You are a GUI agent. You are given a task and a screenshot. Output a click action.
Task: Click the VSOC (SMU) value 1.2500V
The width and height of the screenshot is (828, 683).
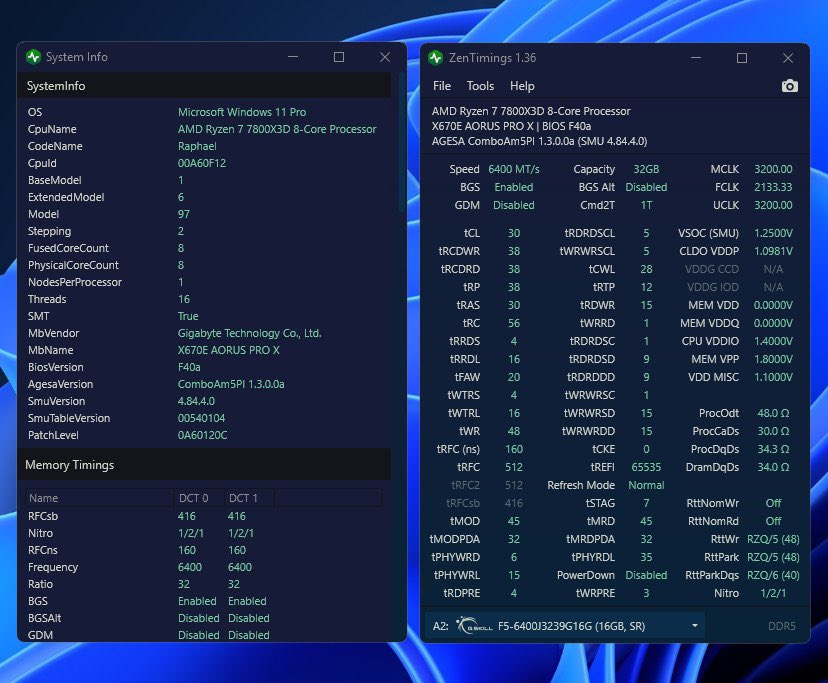[773, 233]
